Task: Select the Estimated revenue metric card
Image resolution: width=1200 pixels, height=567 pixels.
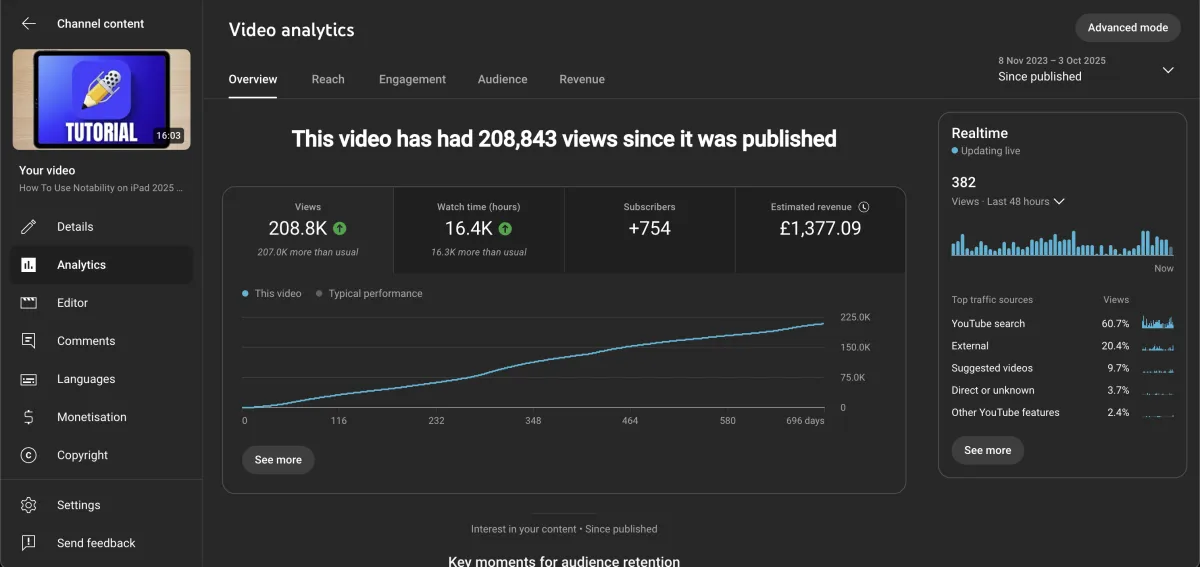Action: 820,230
